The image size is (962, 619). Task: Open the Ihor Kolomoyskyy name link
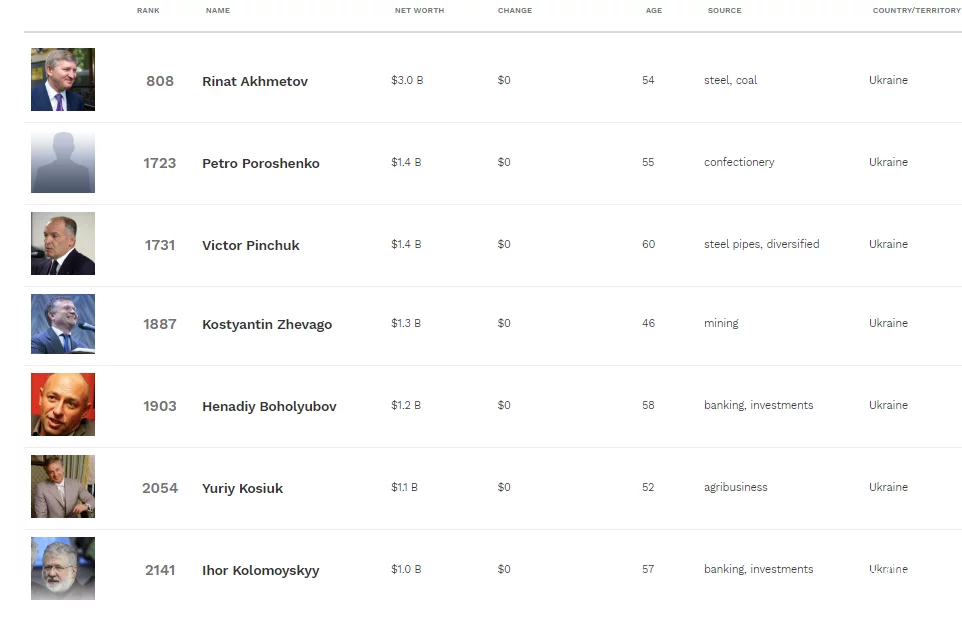click(261, 571)
